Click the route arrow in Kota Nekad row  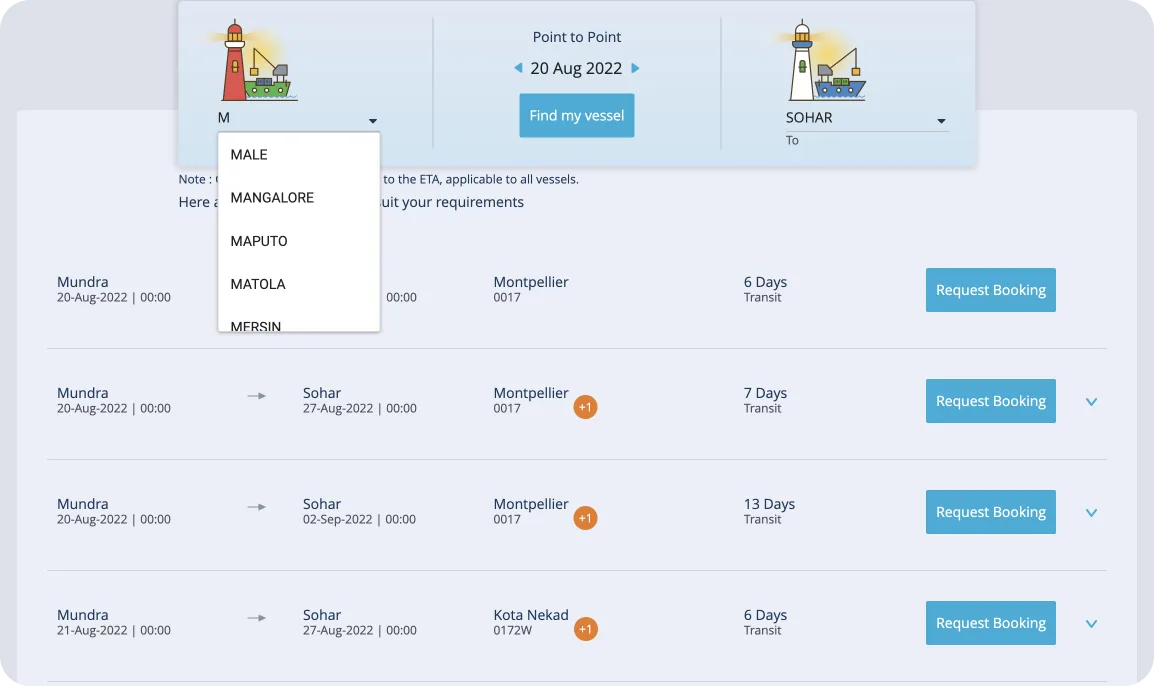click(256, 618)
